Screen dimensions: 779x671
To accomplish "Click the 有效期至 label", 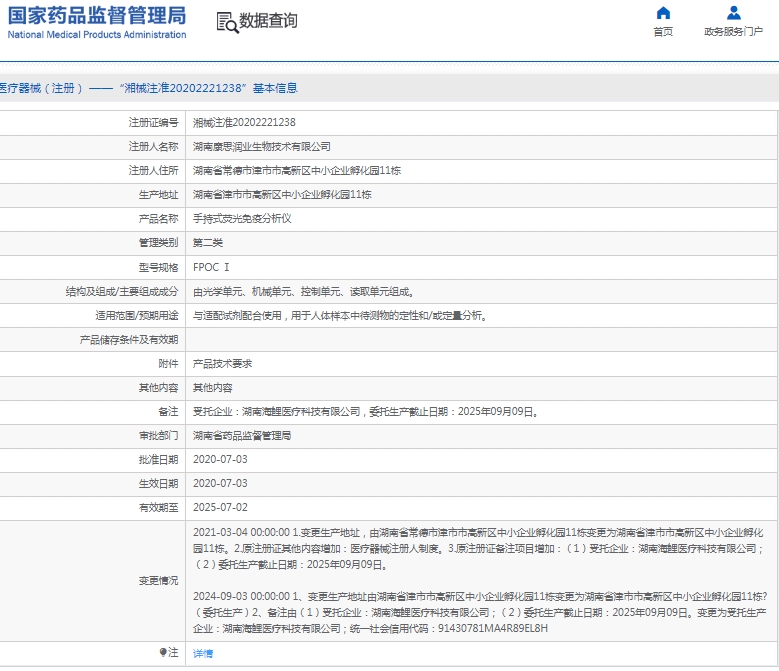I will [x=158, y=507].
